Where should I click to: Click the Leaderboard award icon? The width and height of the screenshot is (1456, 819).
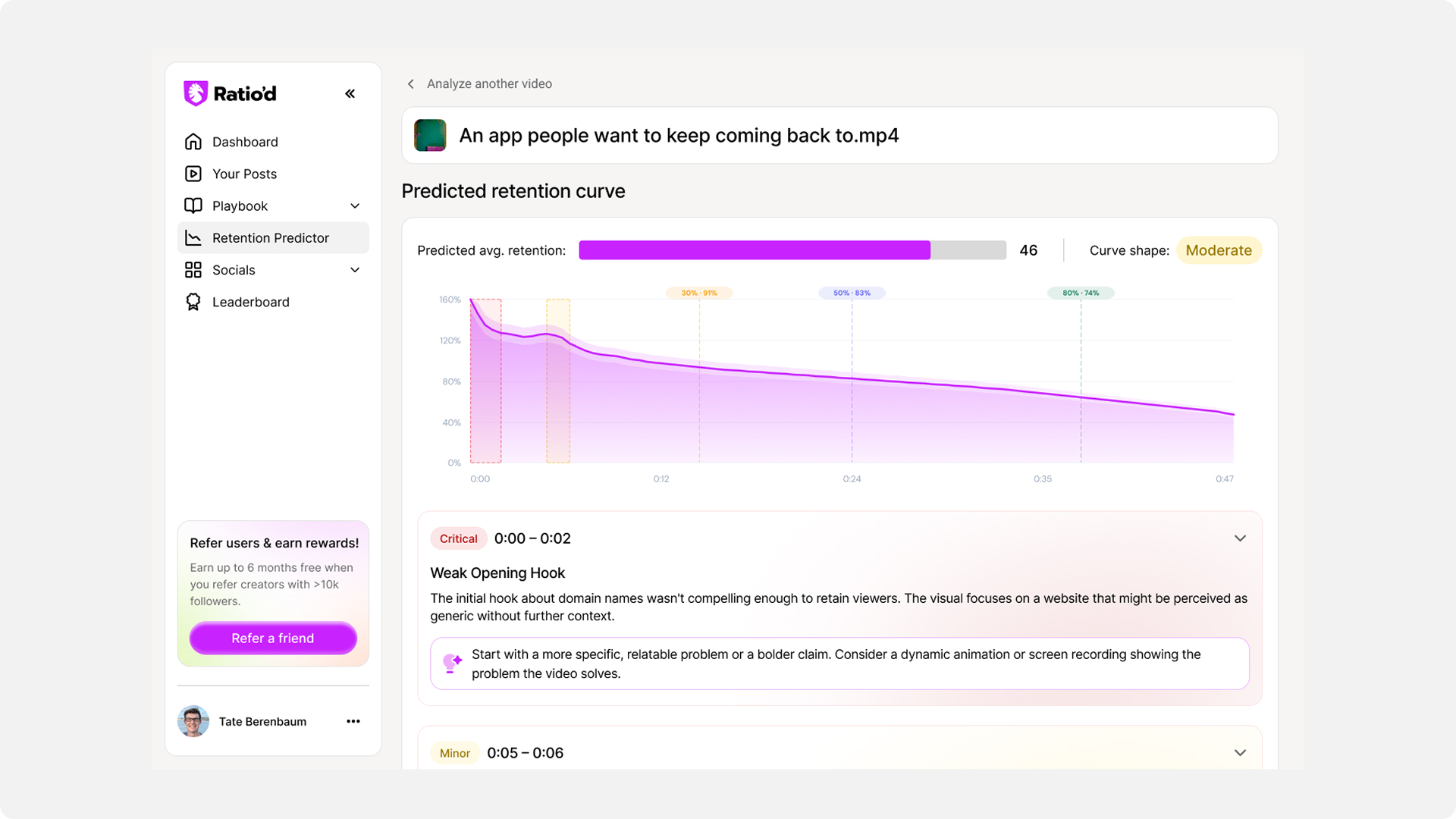[193, 302]
